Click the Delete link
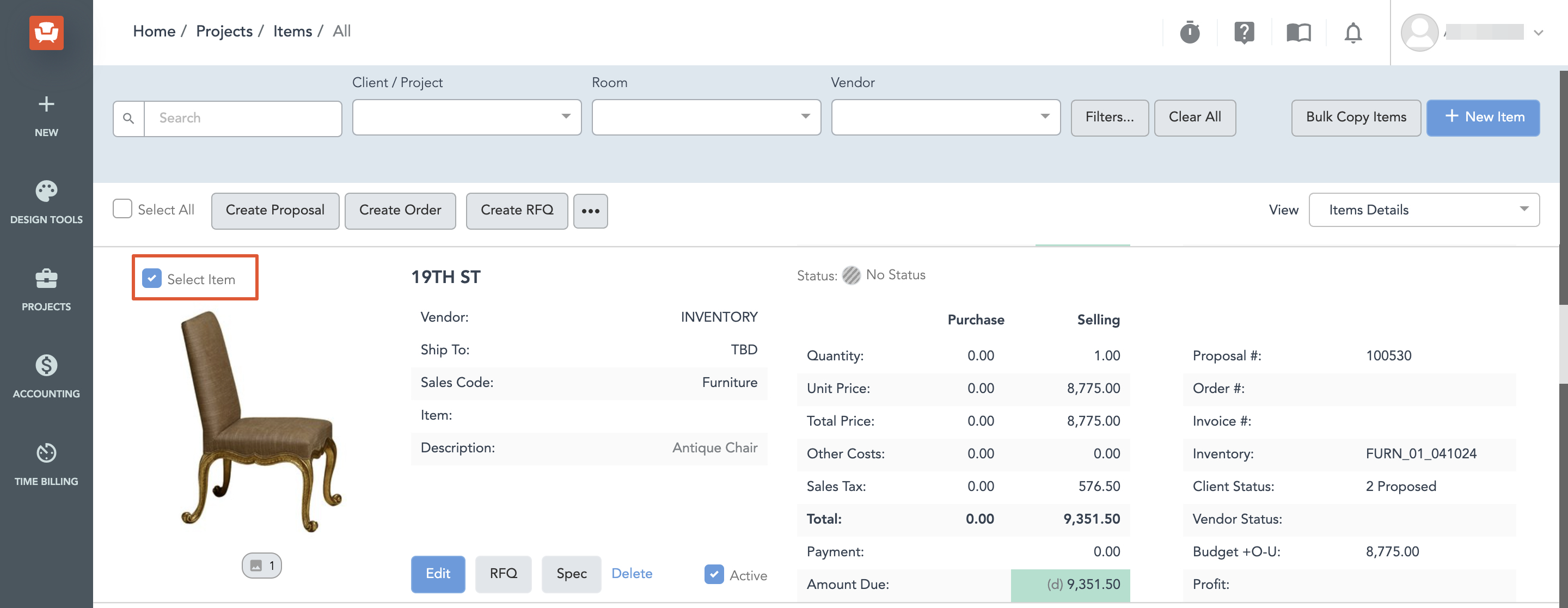Viewport: 1568px width, 608px height. pos(631,573)
